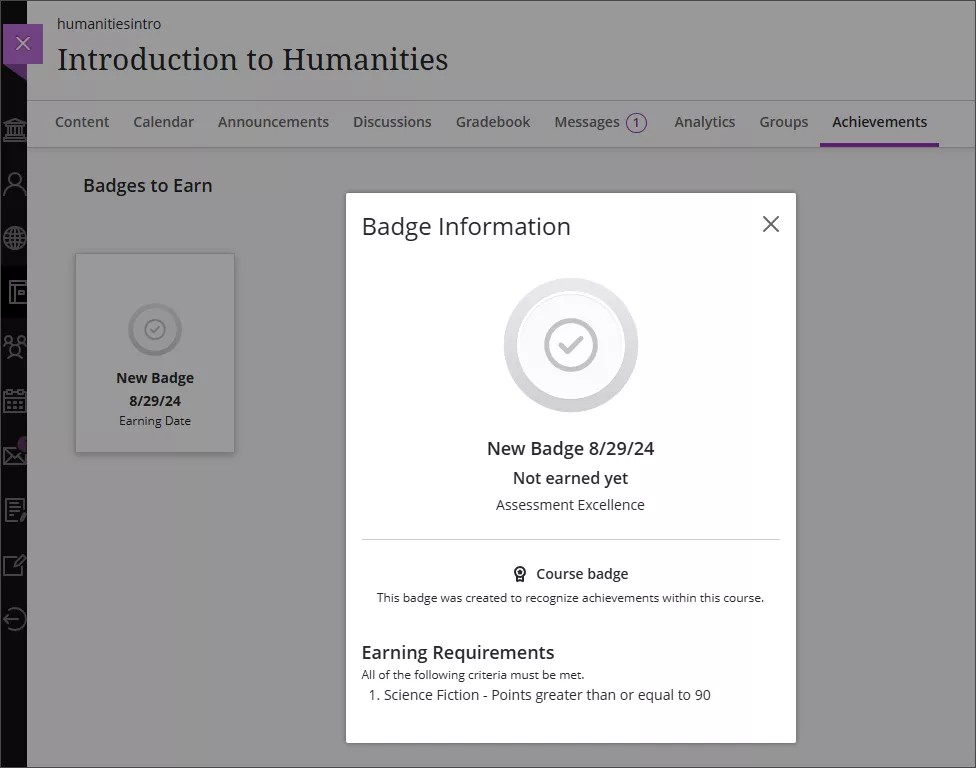This screenshot has height=768, width=976.
Task: Select the Profile icon in left sidebar
Action: point(15,182)
